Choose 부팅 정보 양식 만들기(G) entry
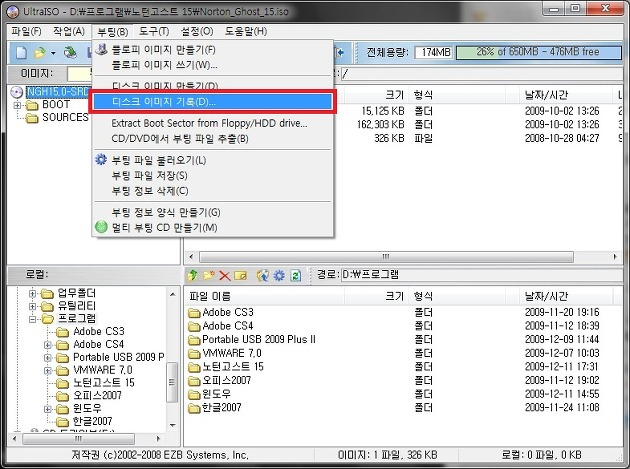 [213, 212]
